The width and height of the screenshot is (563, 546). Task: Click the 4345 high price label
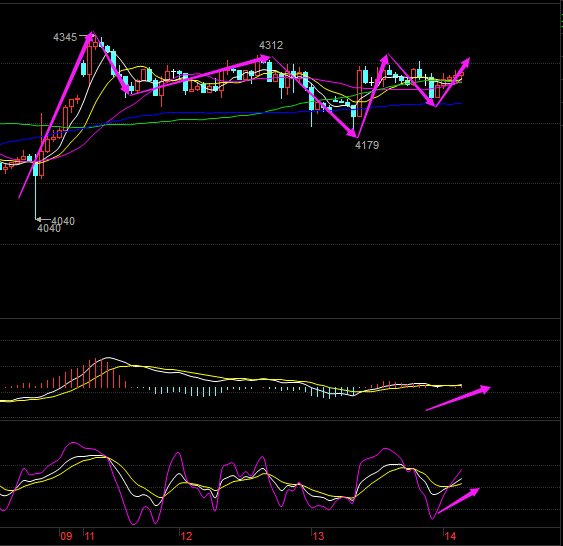(x=65, y=37)
